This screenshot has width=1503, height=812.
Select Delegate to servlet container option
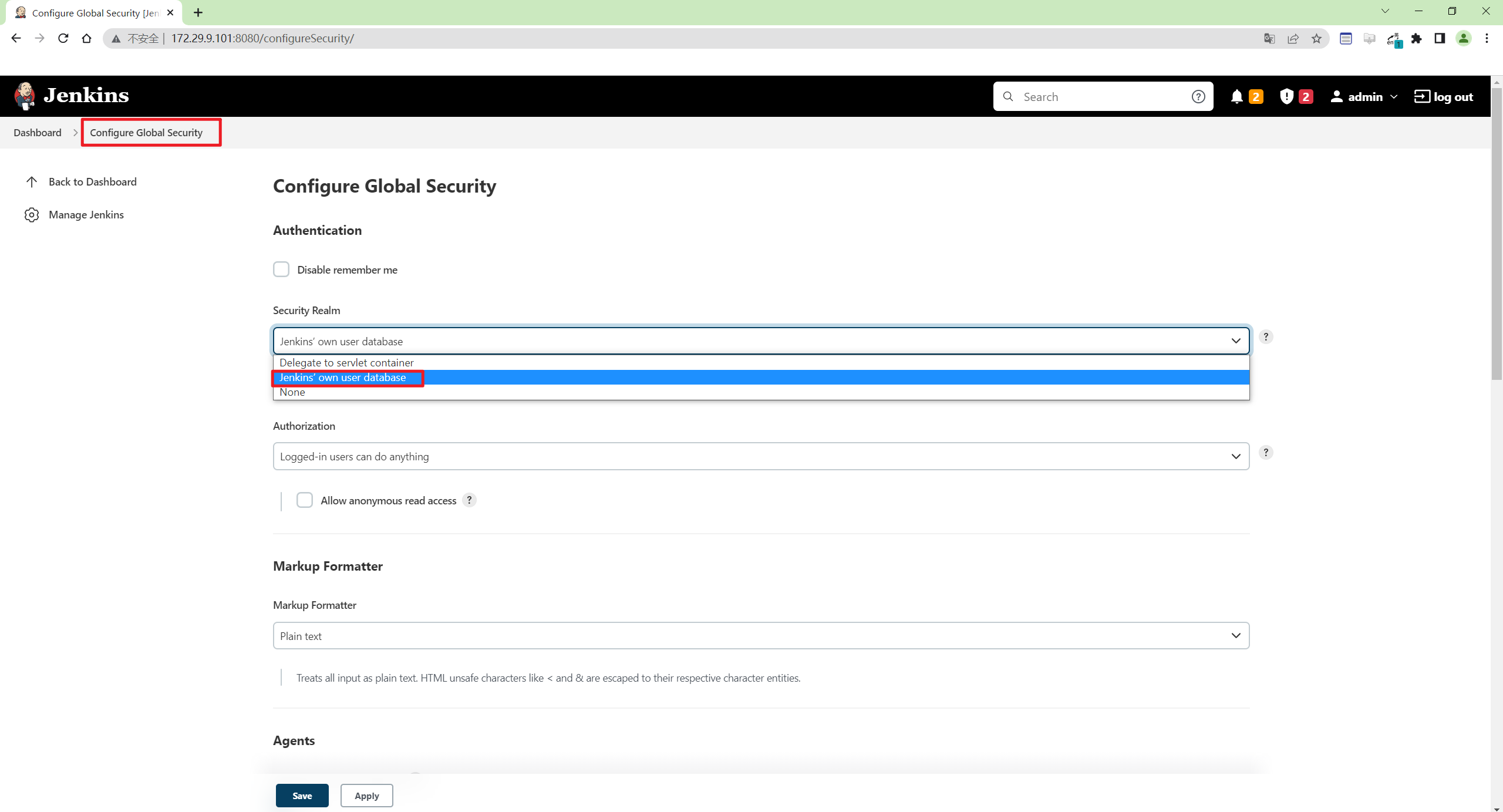point(761,363)
